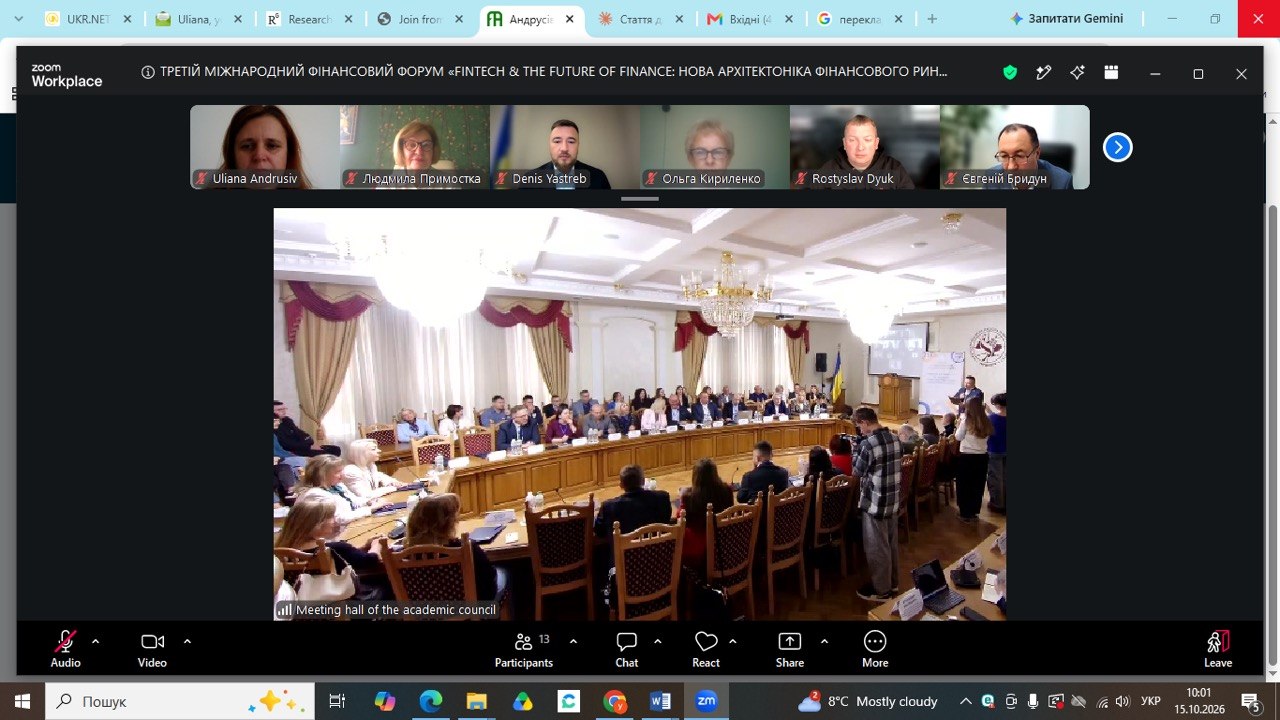Select Uliana Andrusiv's video thumbnail
Screen dimensions: 1280x720
265,147
